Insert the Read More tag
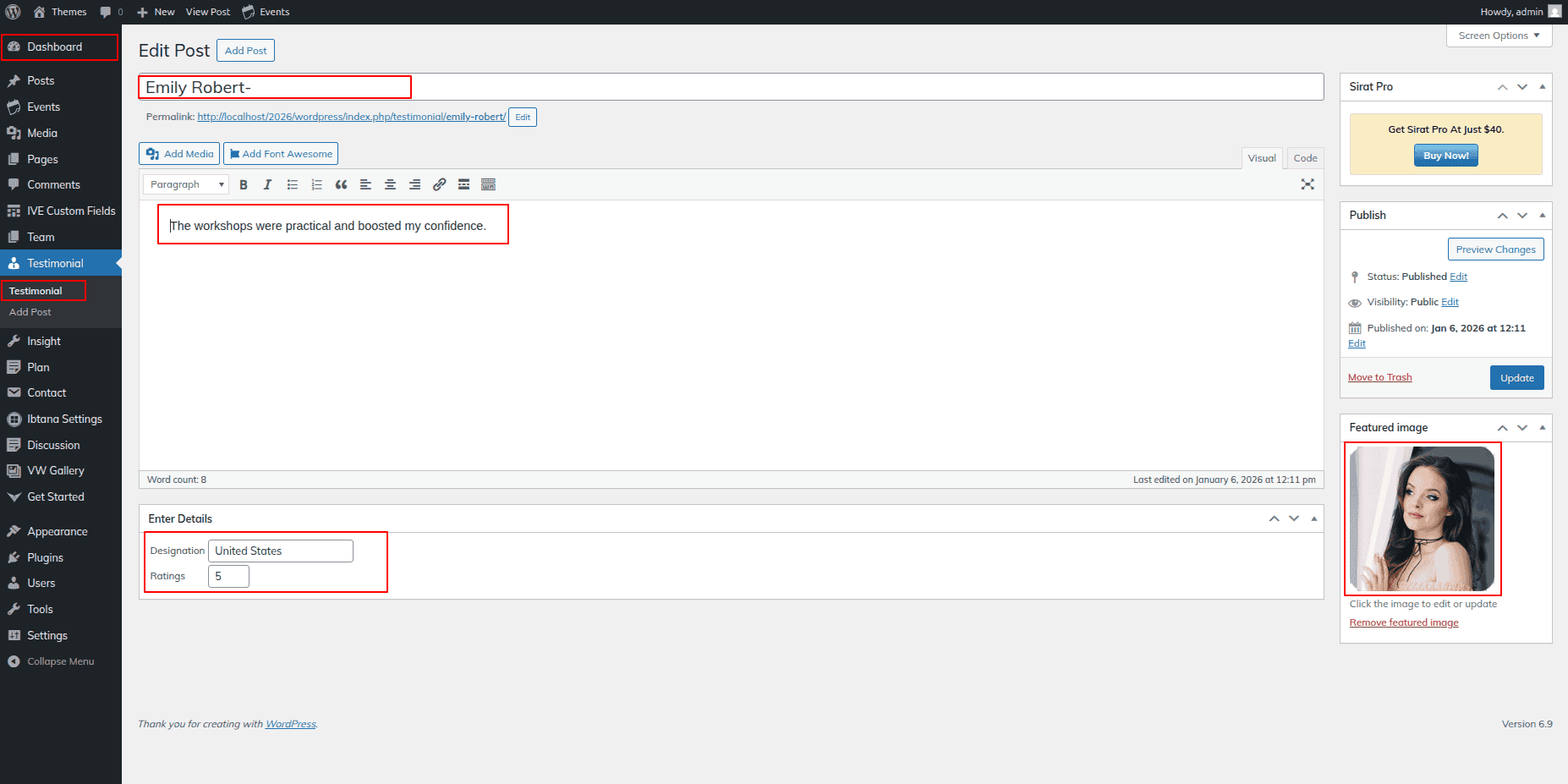Image resolution: width=1568 pixels, height=784 pixels. pos(463,184)
